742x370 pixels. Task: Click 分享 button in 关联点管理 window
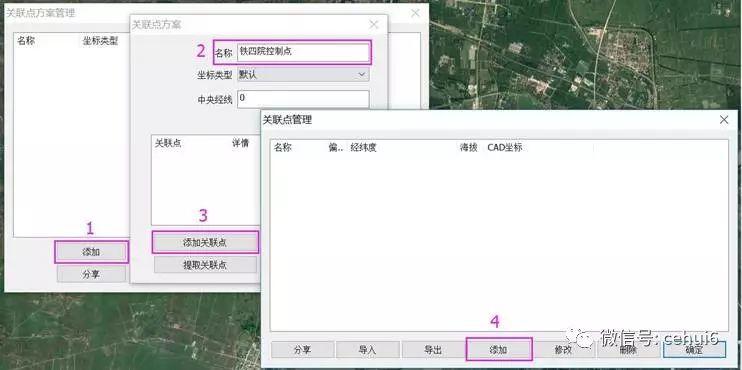[302, 350]
